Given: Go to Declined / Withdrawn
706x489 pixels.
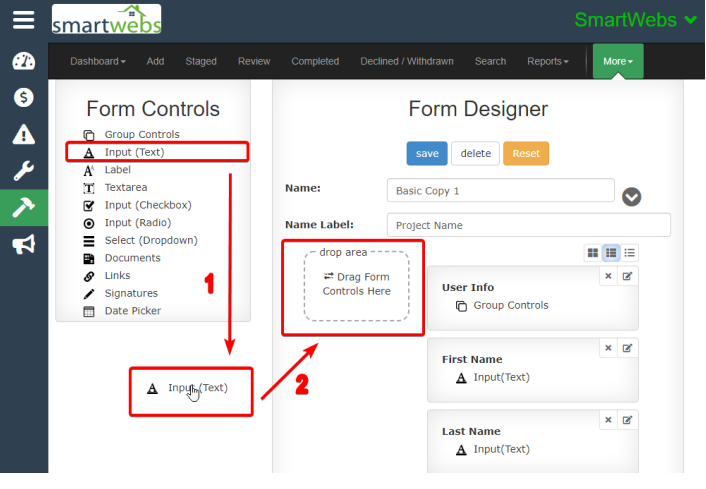Looking at the screenshot, I should [x=407, y=61].
